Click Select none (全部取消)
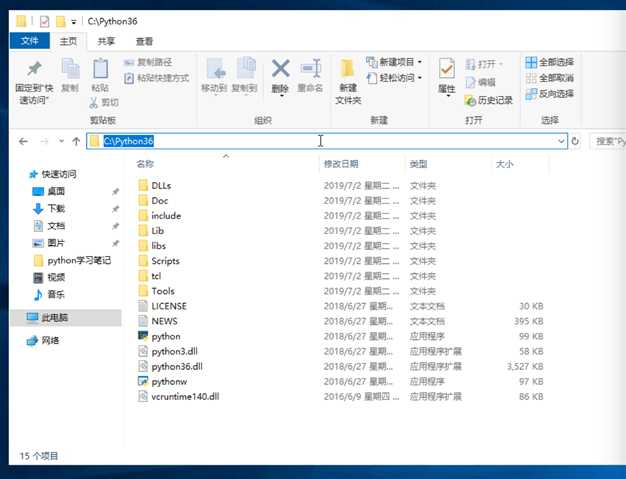Viewport: 626px width, 479px height. 550,78
